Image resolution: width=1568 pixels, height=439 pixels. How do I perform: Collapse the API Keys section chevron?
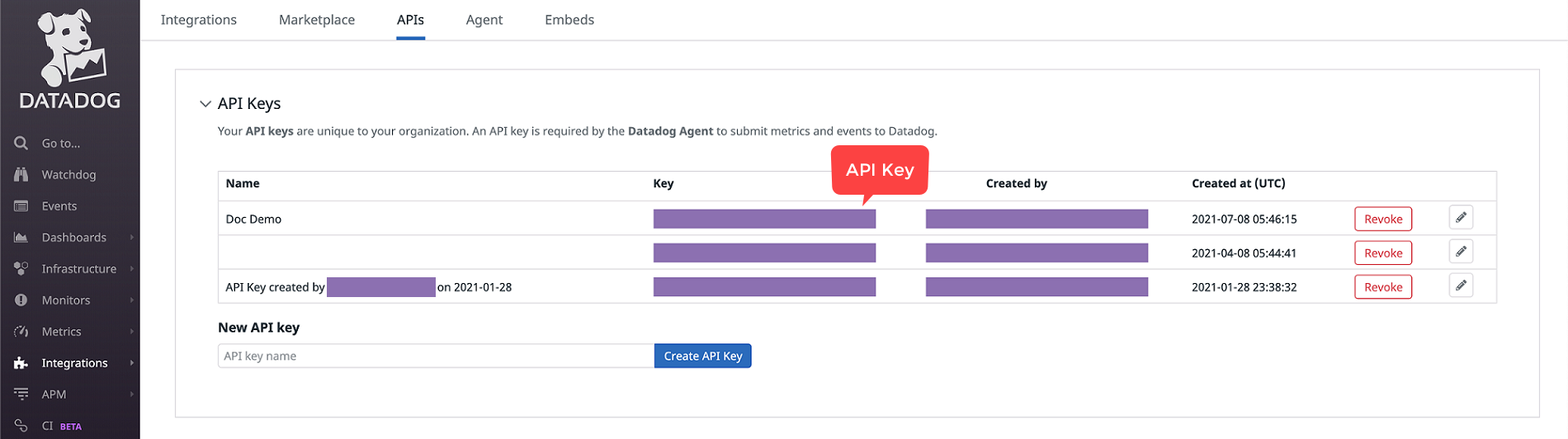click(205, 104)
